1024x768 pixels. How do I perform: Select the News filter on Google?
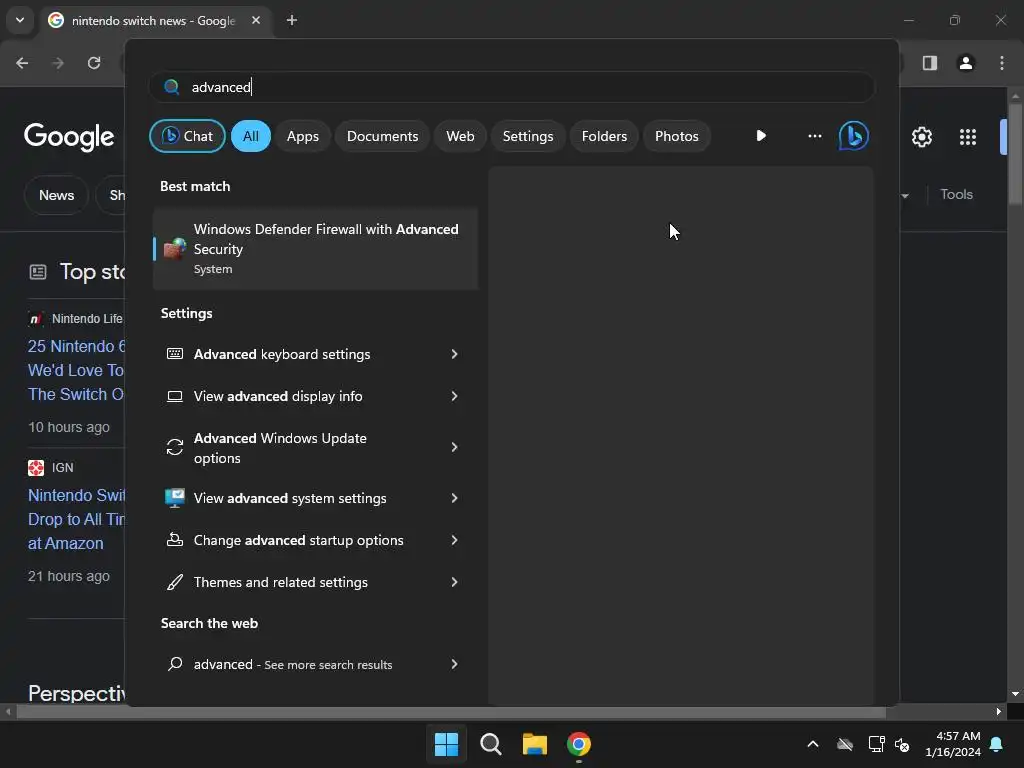pyautogui.click(x=56, y=195)
